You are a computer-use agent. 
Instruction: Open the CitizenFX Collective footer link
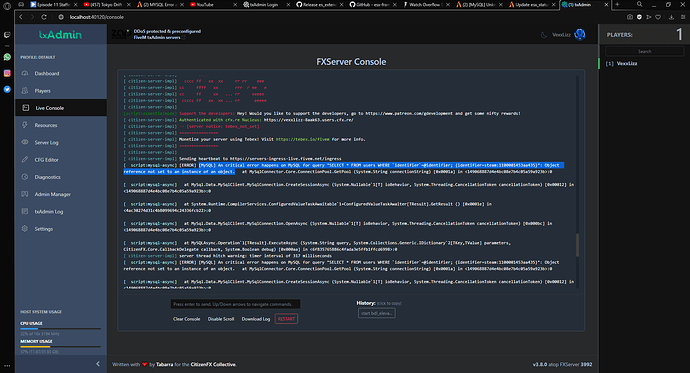pyautogui.click(x=213, y=364)
